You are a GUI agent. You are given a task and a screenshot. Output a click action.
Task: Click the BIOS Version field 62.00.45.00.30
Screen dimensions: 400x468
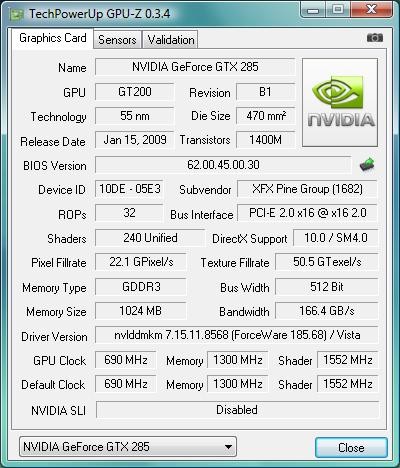click(223, 165)
